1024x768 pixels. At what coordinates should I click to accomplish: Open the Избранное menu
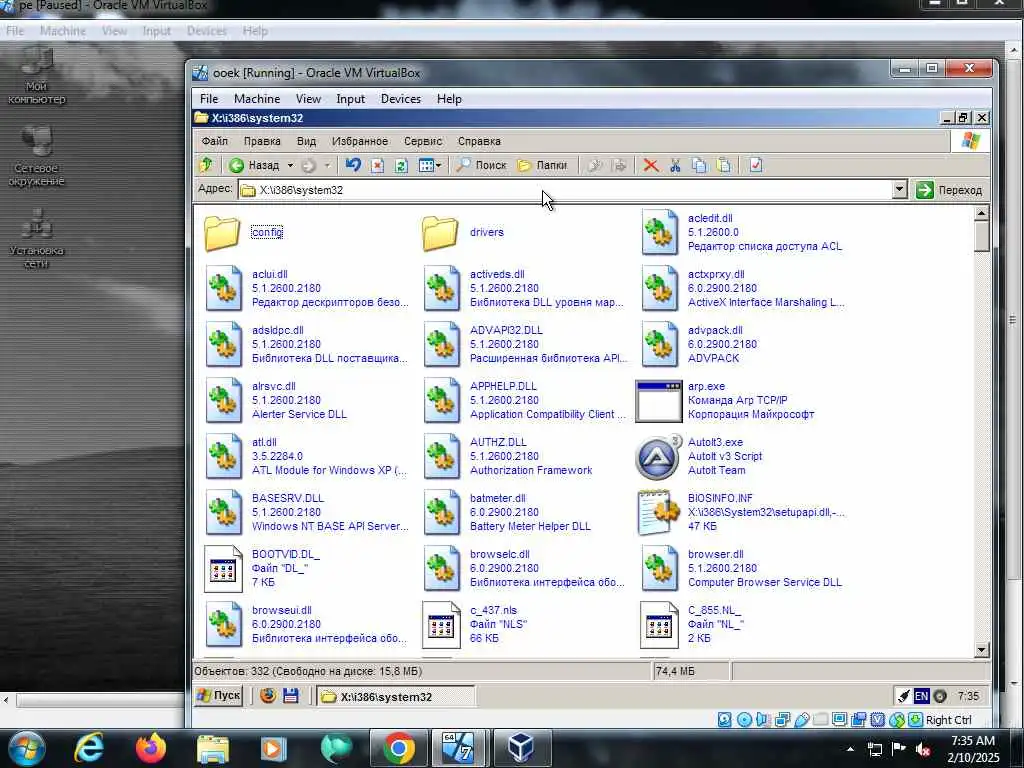[359, 141]
